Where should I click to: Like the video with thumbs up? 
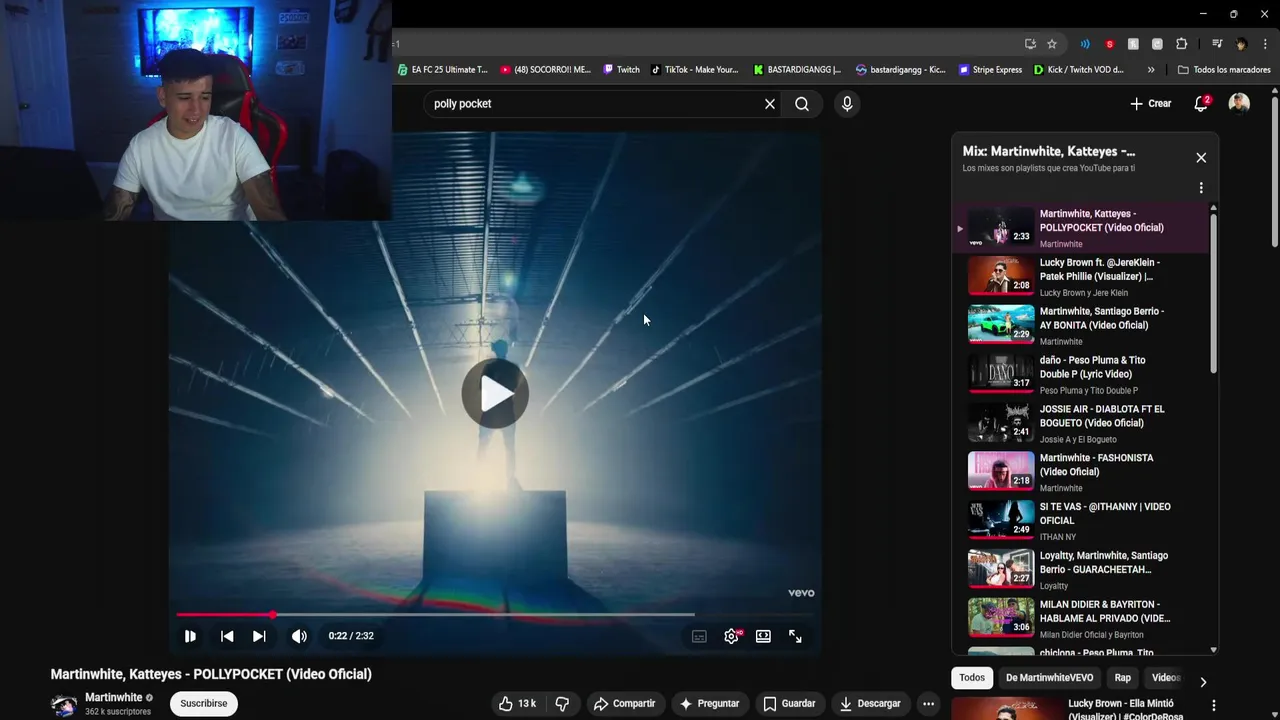pyautogui.click(x=518, y=704)
